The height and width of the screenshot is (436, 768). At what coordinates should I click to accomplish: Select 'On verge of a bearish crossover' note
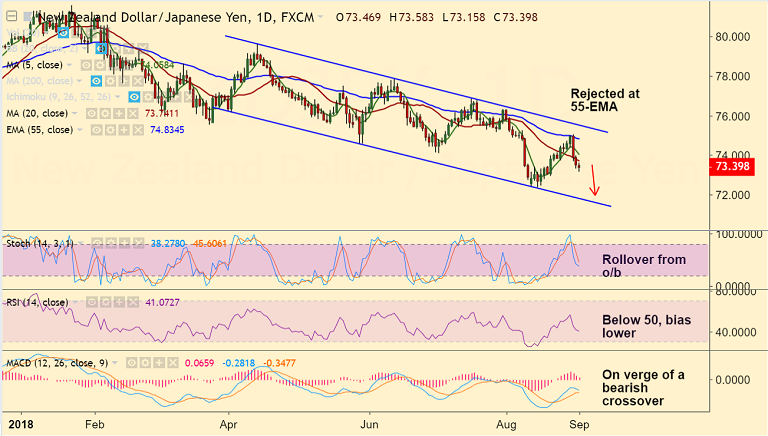click(643, 388)
